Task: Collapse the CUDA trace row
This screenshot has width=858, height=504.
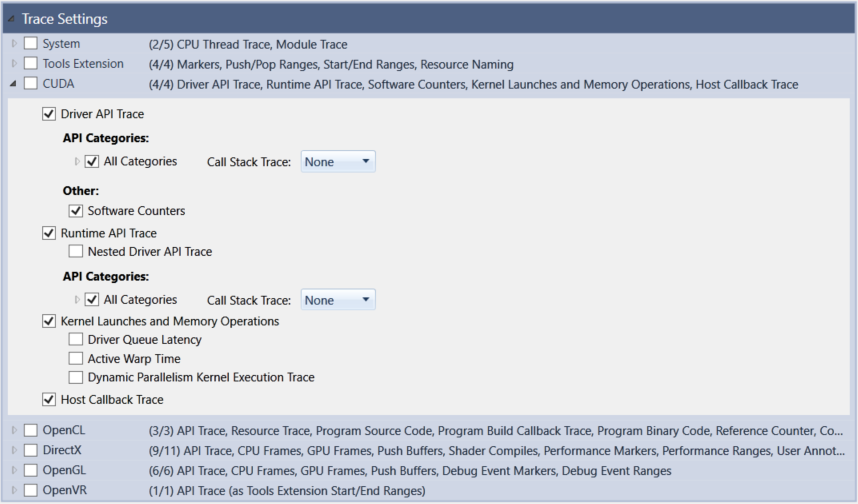Action: point(13,84)
